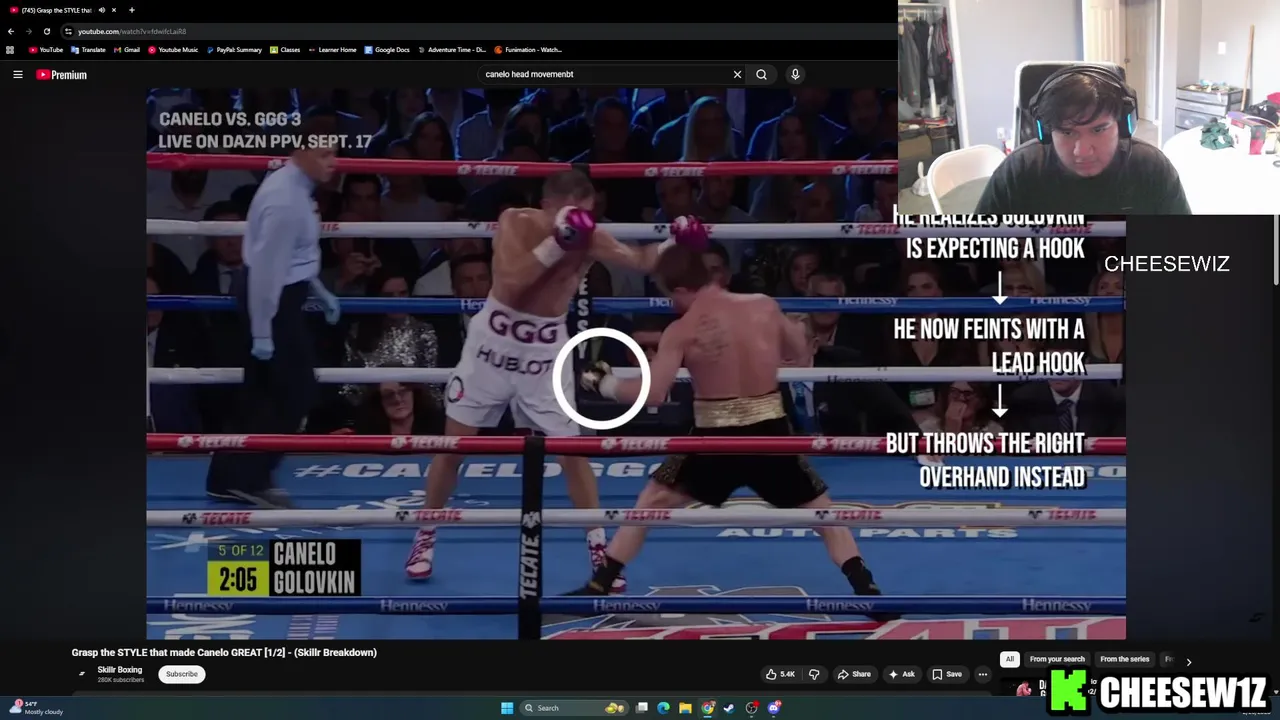Select the 'All' filter chip
The image size is (1280, 720).
[x=1010, y=659]
